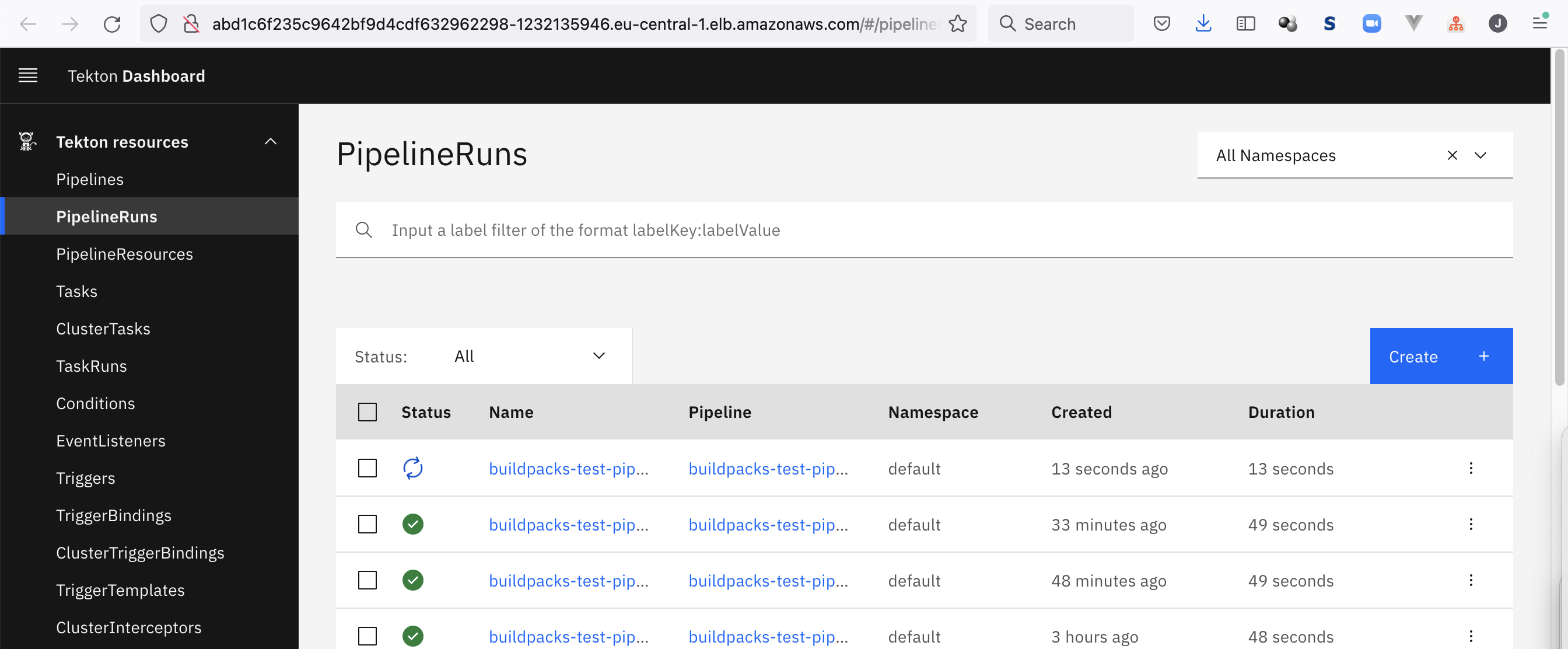The image size is (1568, 649).
Task: Click the browser reload page icon
Action: point(112,25)
